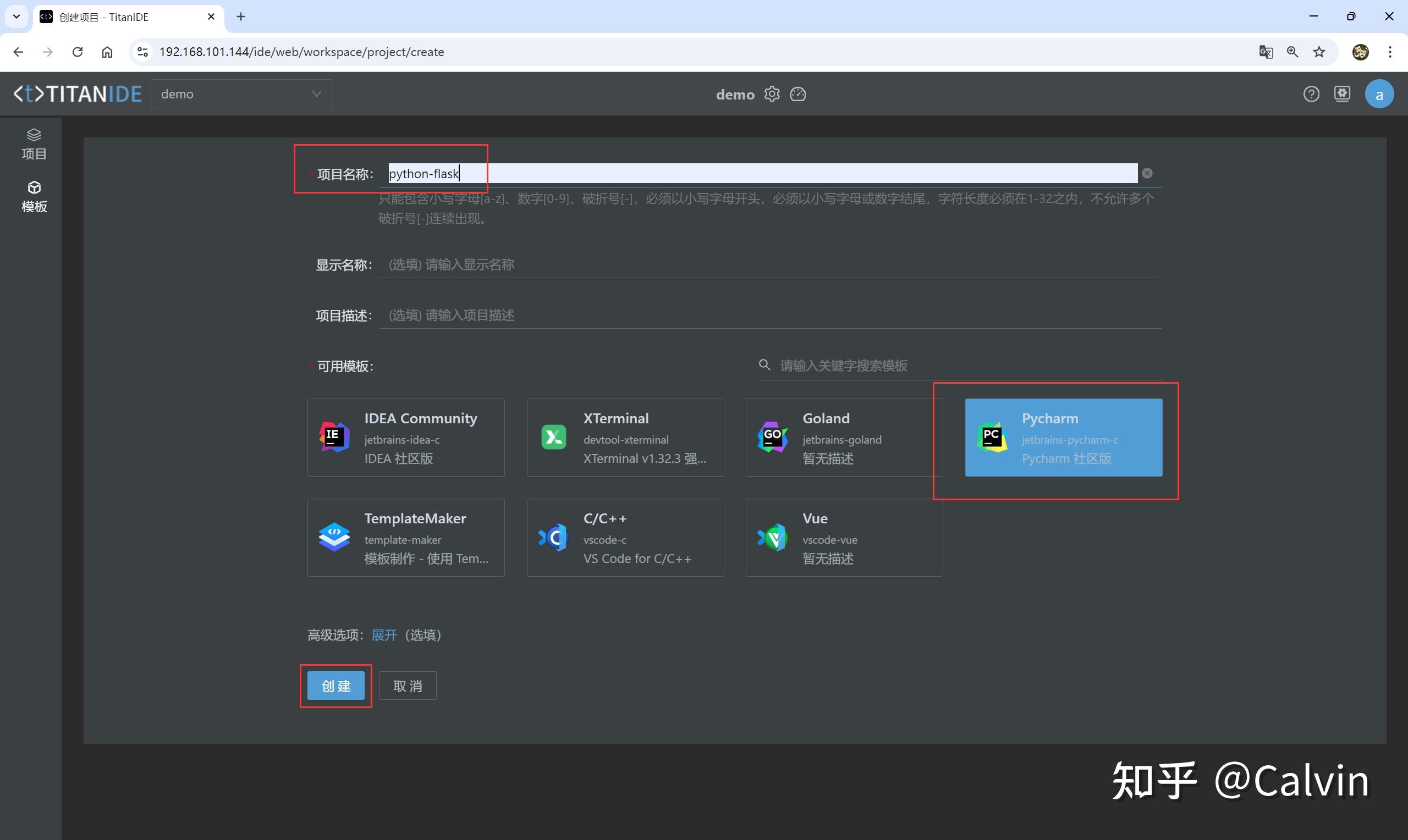The height and width of the screenshot is (840, 1408).
Task: Select the Goland template card
Action: 844,438
